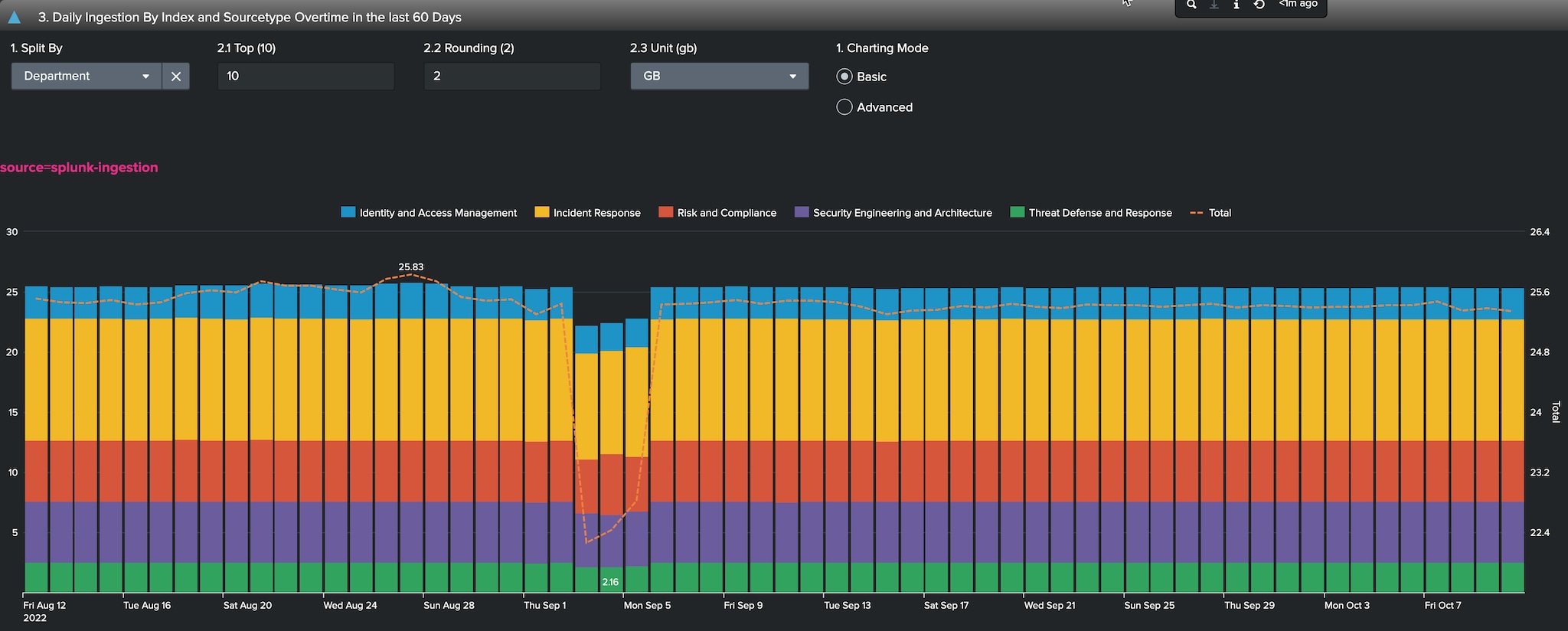
Task: Click the Sun Aug 28 axis label
Action: pyautogui.click(x=449, y=605)
